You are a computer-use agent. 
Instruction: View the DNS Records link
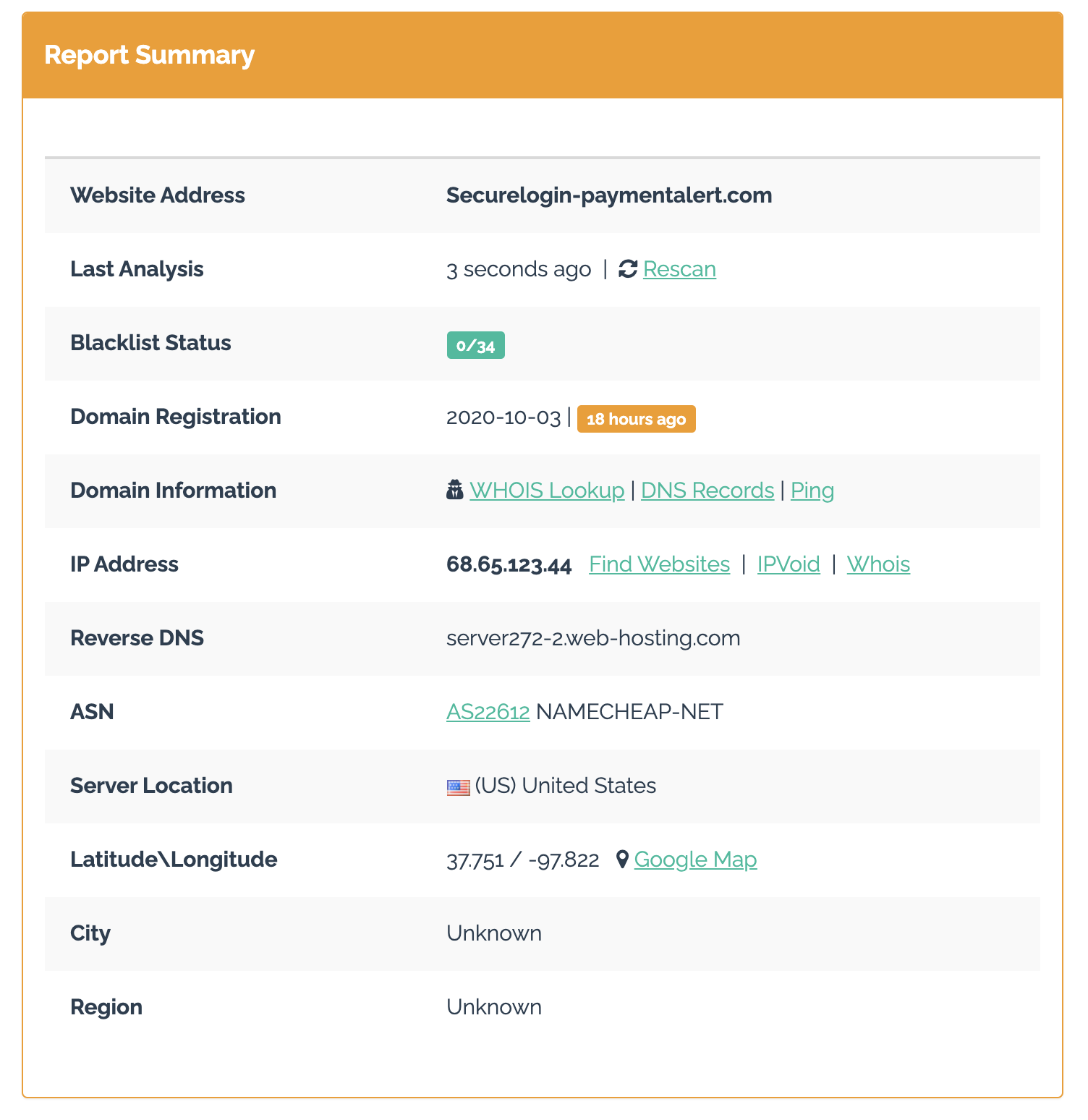pyautogui.click(x=707, y=491)
